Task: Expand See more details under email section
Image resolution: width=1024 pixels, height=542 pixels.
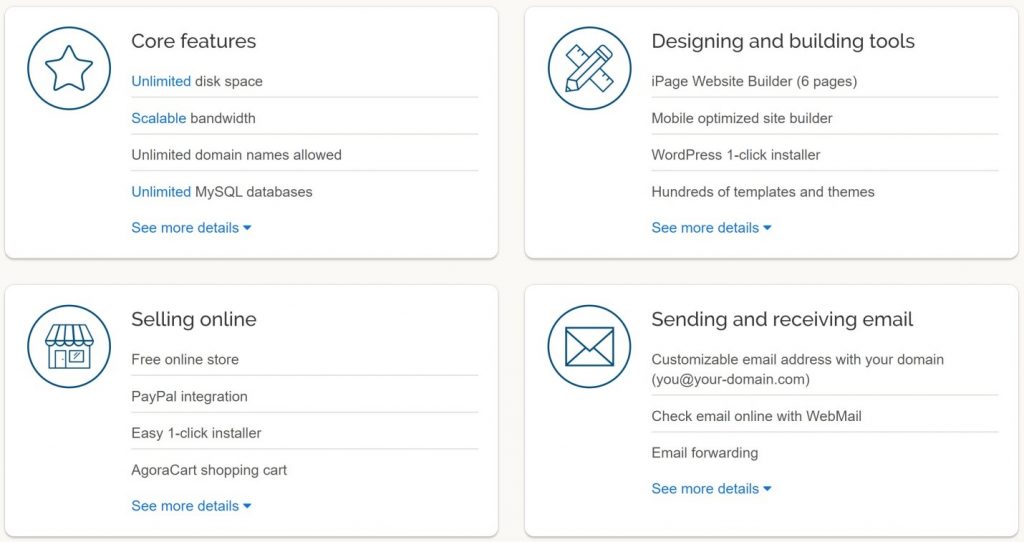Action: click(711, 489)
